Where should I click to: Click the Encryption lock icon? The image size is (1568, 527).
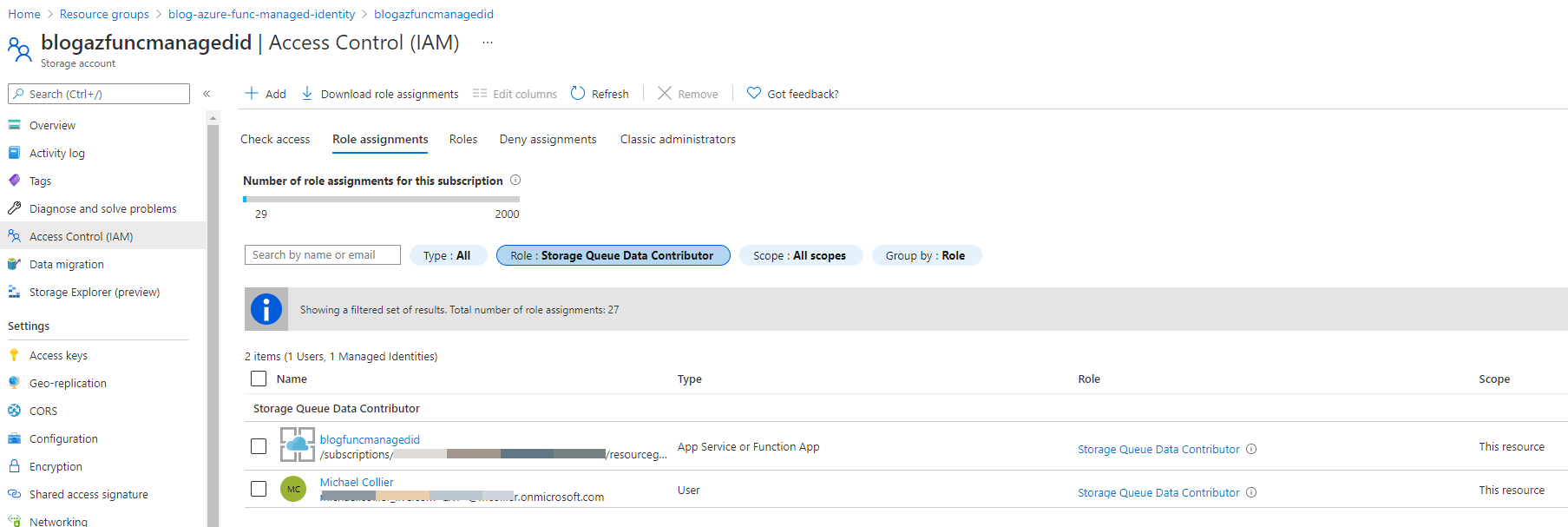14,466
